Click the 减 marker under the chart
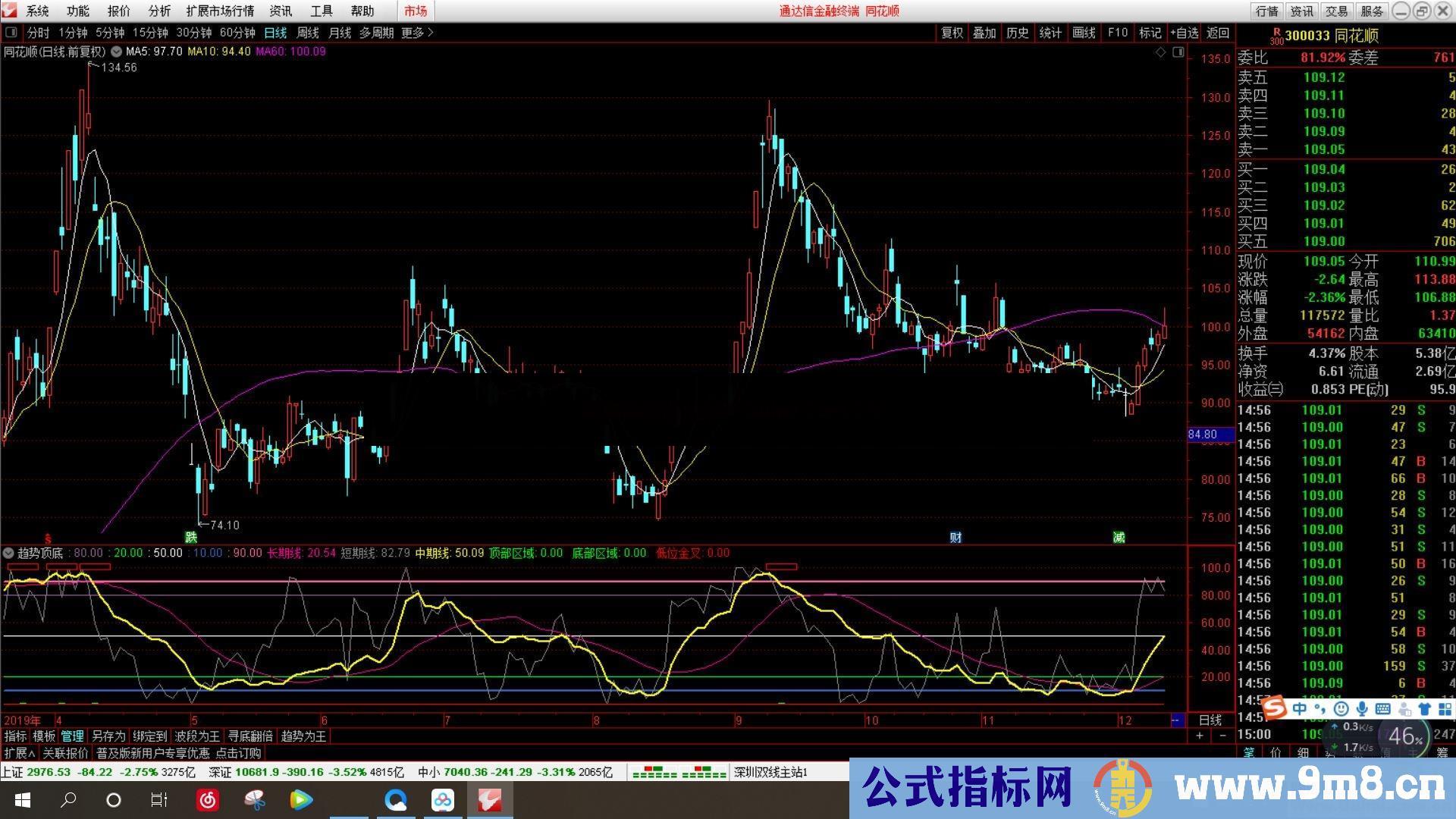This screenshot has height=819, width=1456. coord(1119,538)
